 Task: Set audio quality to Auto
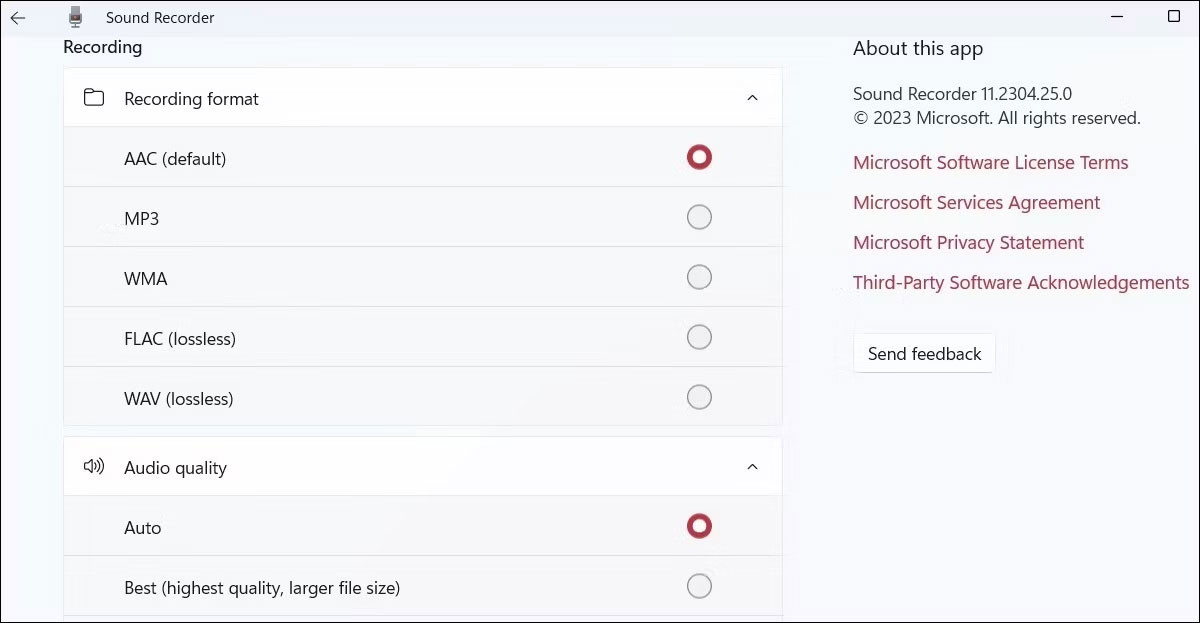pyautogui.click(x=699, y=526)
